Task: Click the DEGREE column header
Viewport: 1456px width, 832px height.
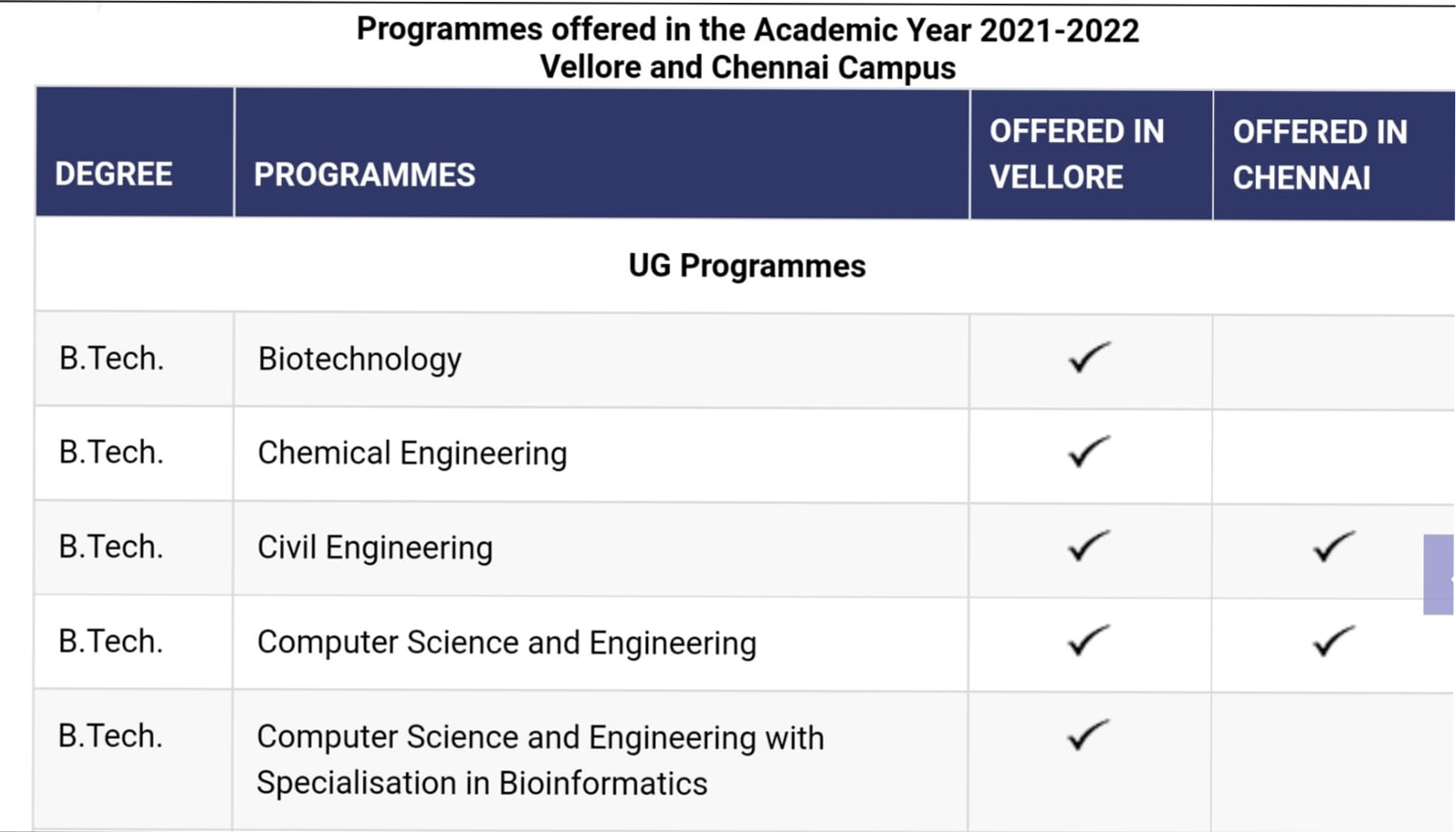Action: point(114,174)
